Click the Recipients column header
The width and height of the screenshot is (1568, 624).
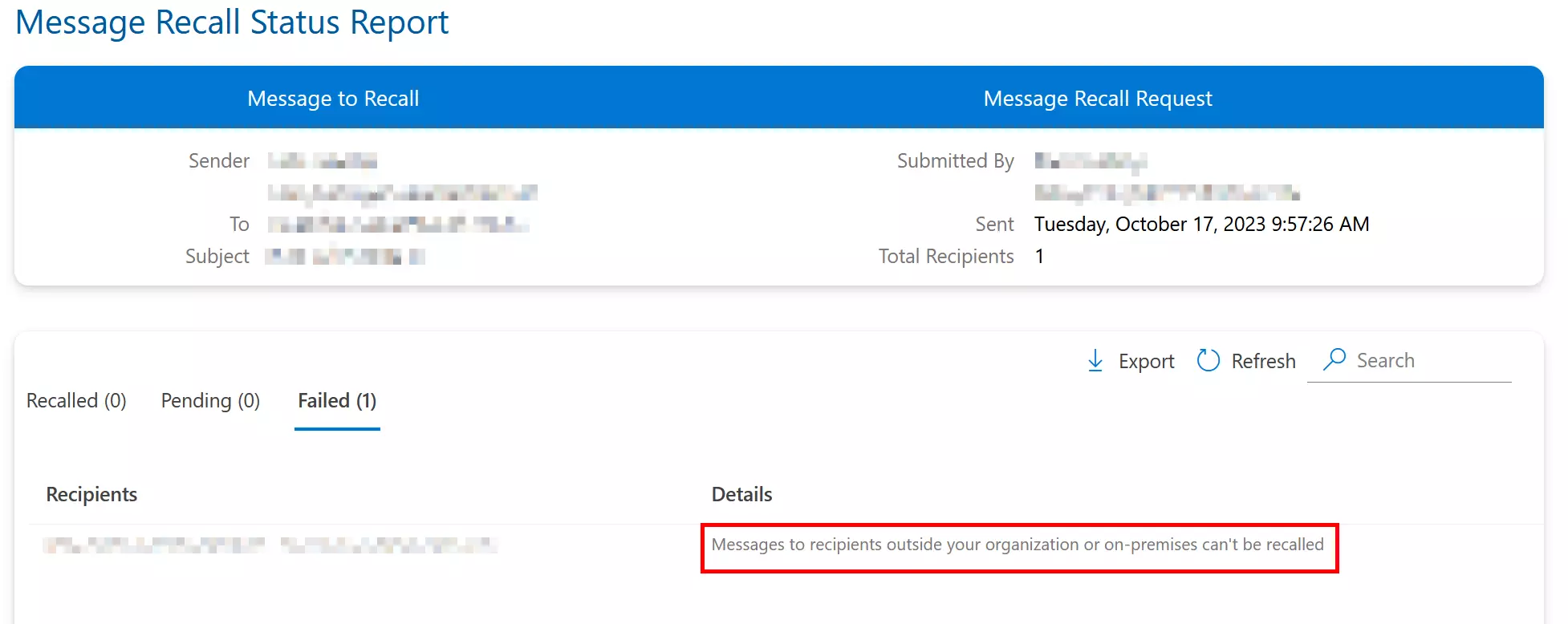click(91, 495)
